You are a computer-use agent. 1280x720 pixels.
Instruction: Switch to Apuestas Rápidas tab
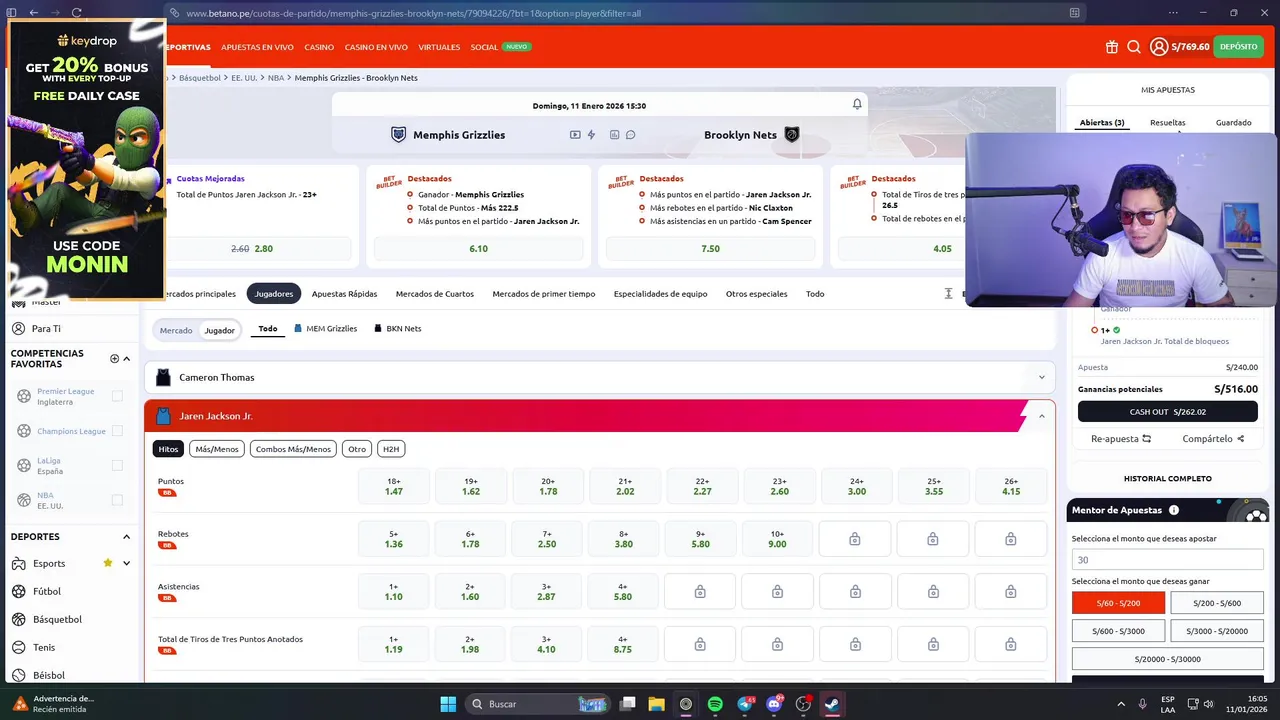[x=344, y=294]
